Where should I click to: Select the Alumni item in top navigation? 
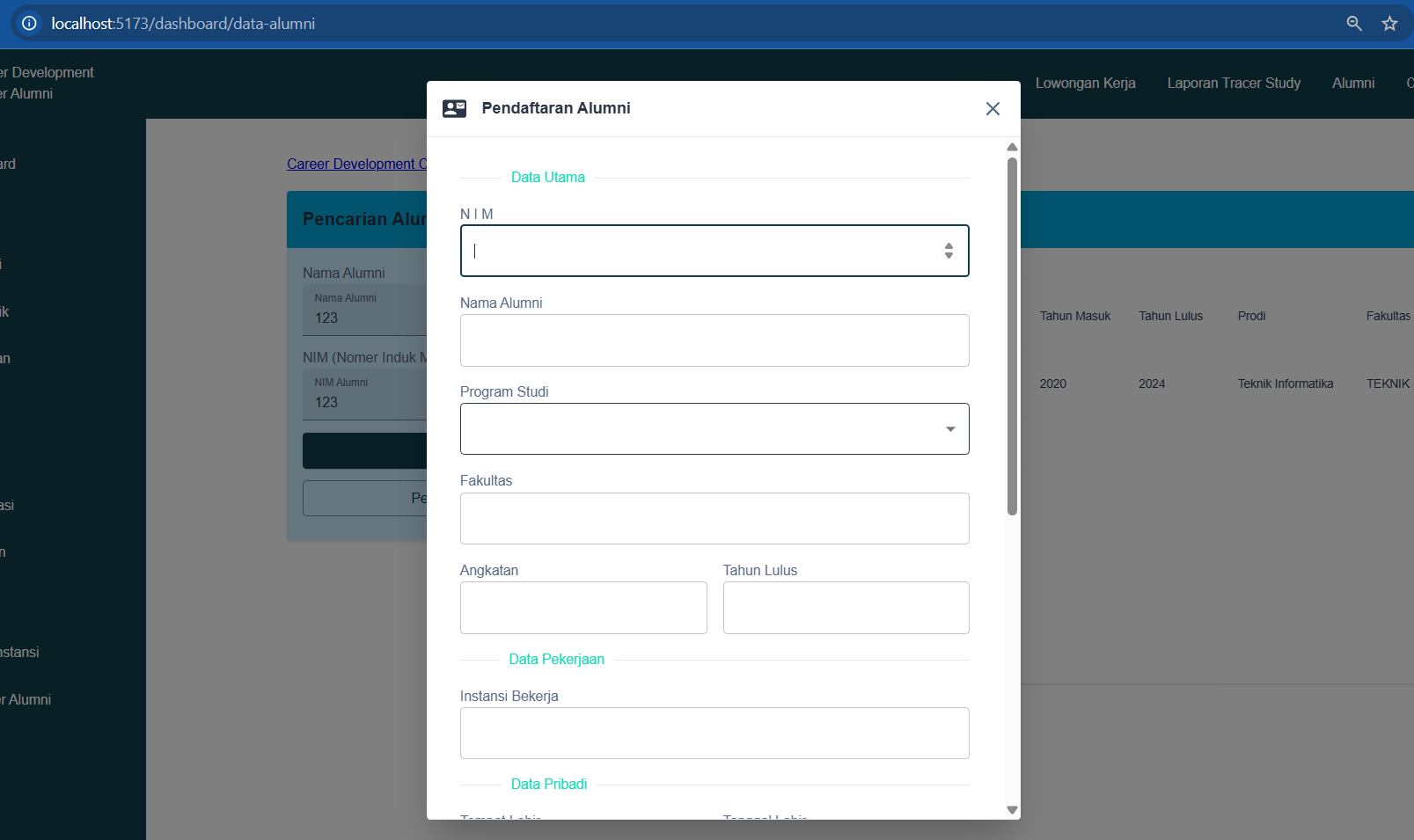[x=1352, y=83]
